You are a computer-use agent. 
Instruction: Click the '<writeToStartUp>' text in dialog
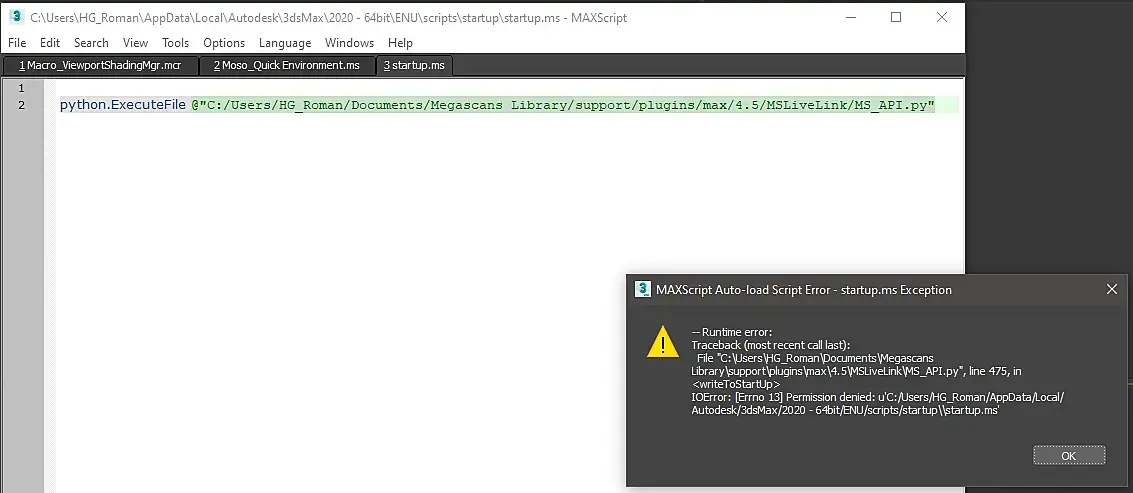click(736, 383)
